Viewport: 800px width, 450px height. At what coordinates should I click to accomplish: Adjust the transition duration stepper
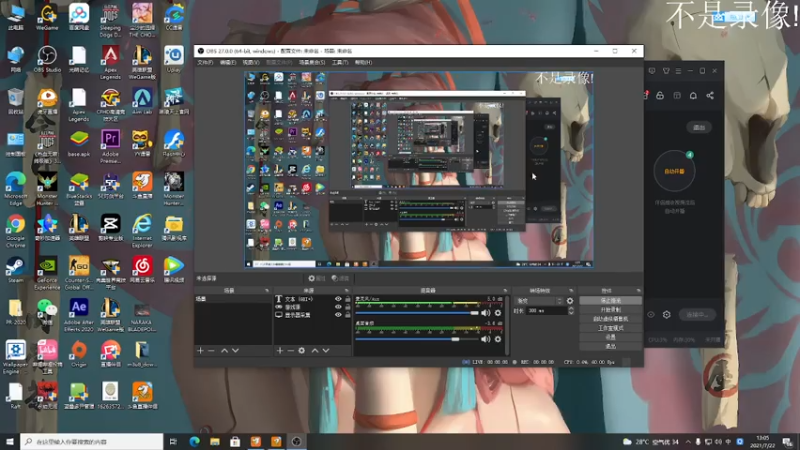coord(571,311)
